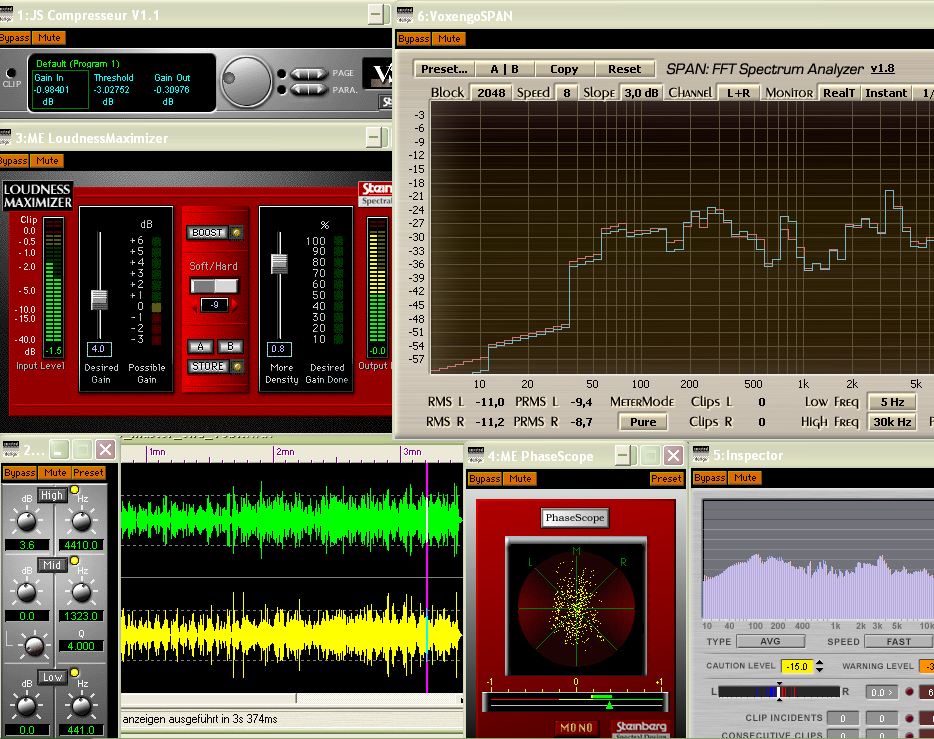Click the Low band Hz knob
Image resolution: width=934 pixels, height=739 pixels.
(81, 706)
